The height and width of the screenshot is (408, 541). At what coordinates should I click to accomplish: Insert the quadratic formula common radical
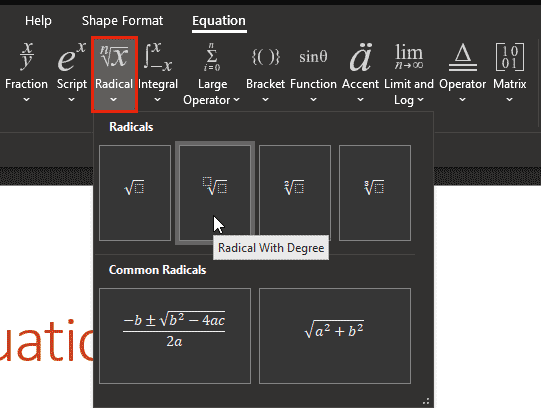[x=175, y=336]
